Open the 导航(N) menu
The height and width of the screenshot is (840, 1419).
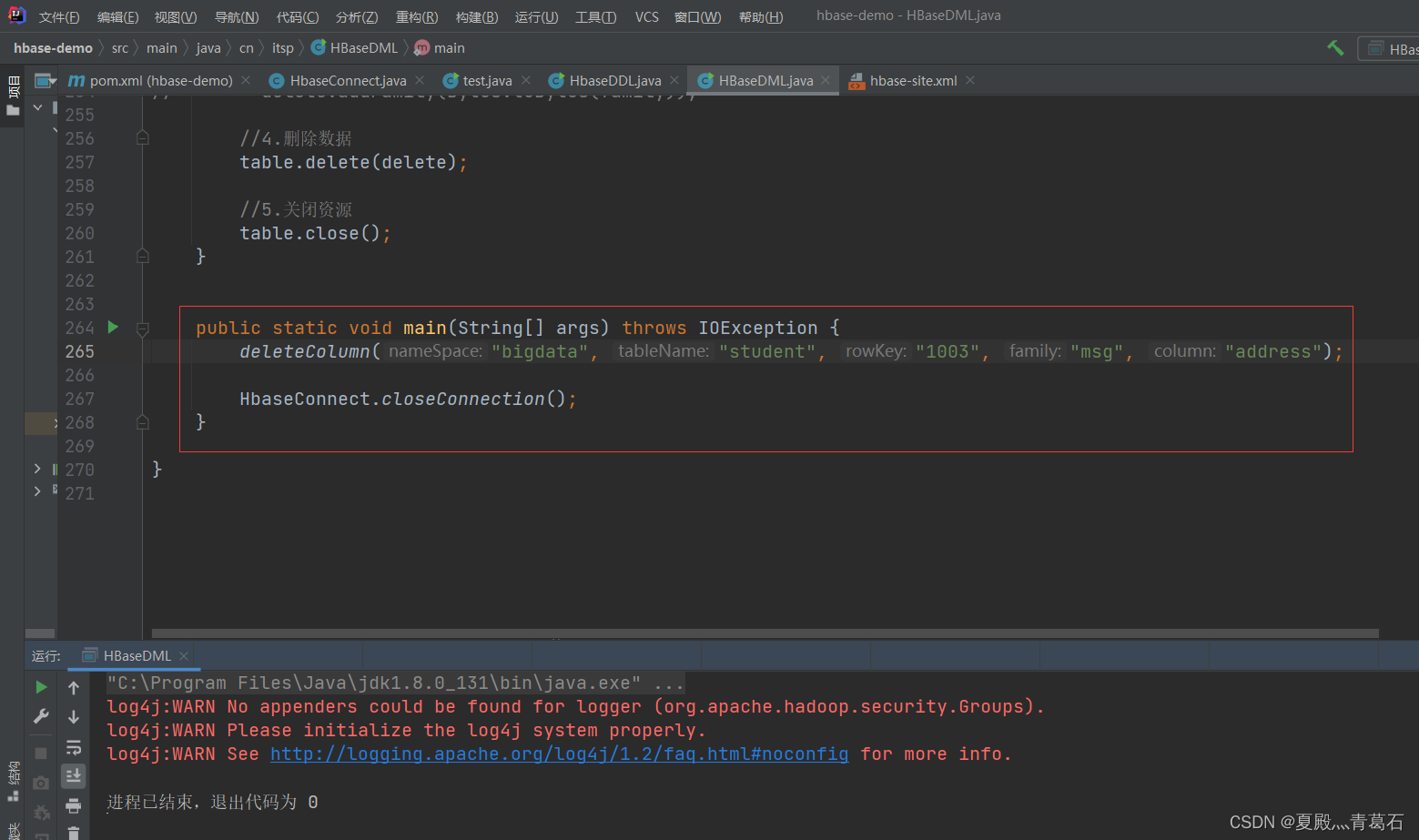tap(237, 17)
